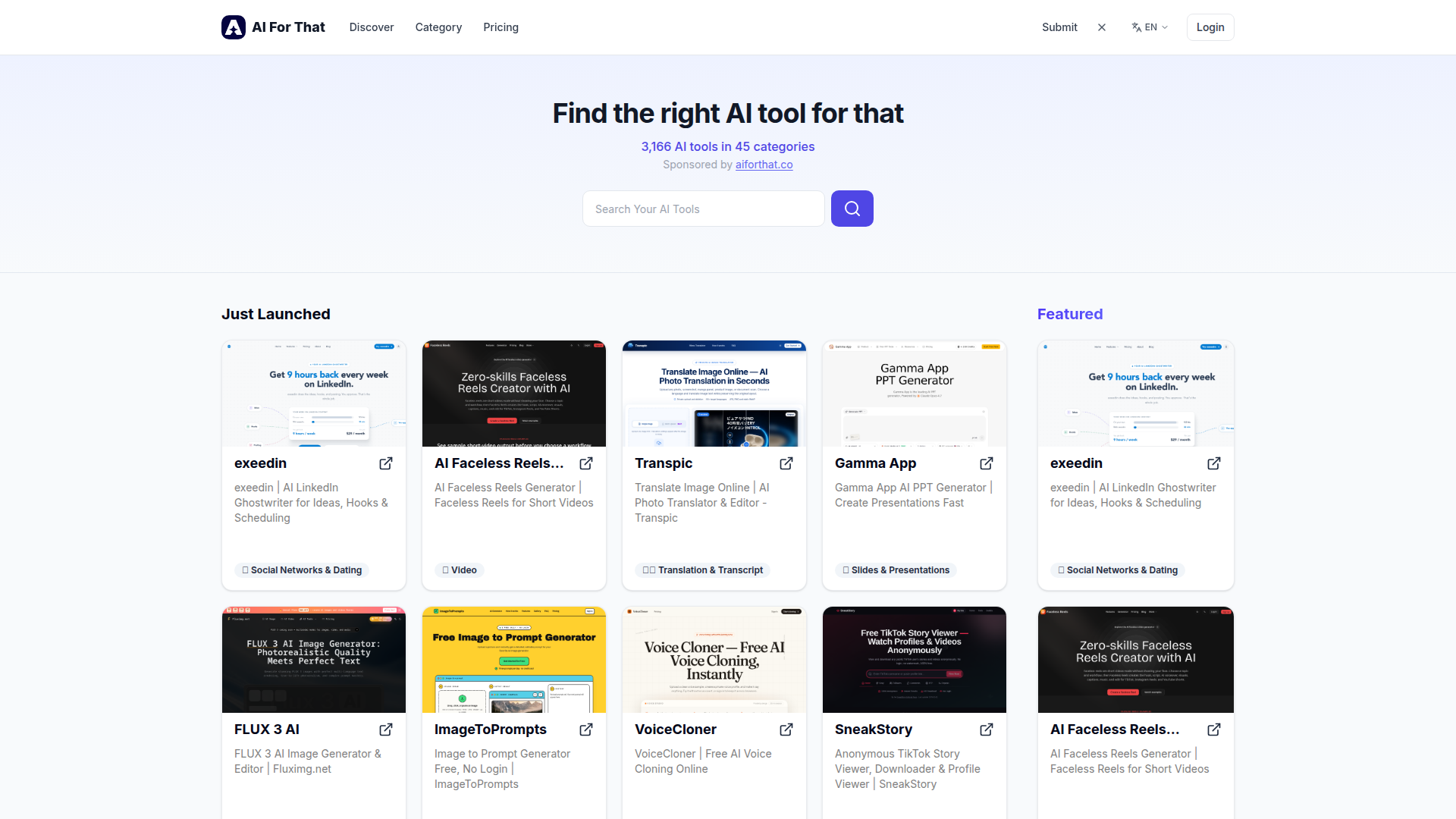Click 'Gamma App AI PPT Generator' description text
Screen dimensions: 1456x819
click(x=914, y=495)
